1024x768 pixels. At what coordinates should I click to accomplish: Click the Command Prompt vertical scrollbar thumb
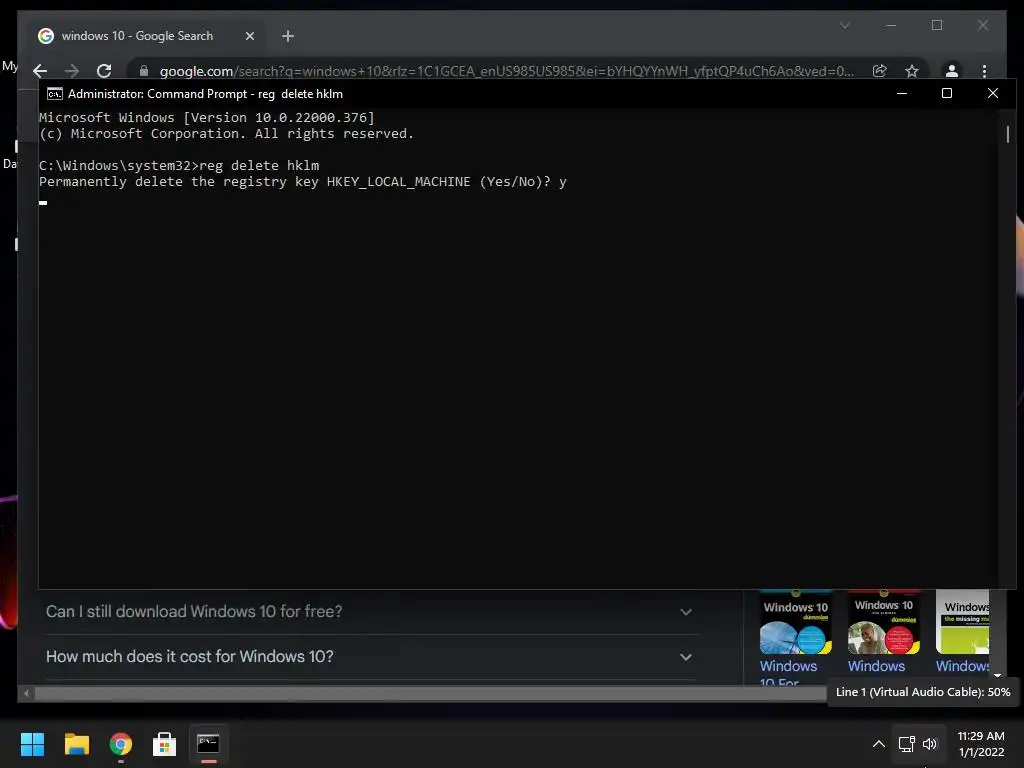pyautogui.click(x=1008, y=135)
